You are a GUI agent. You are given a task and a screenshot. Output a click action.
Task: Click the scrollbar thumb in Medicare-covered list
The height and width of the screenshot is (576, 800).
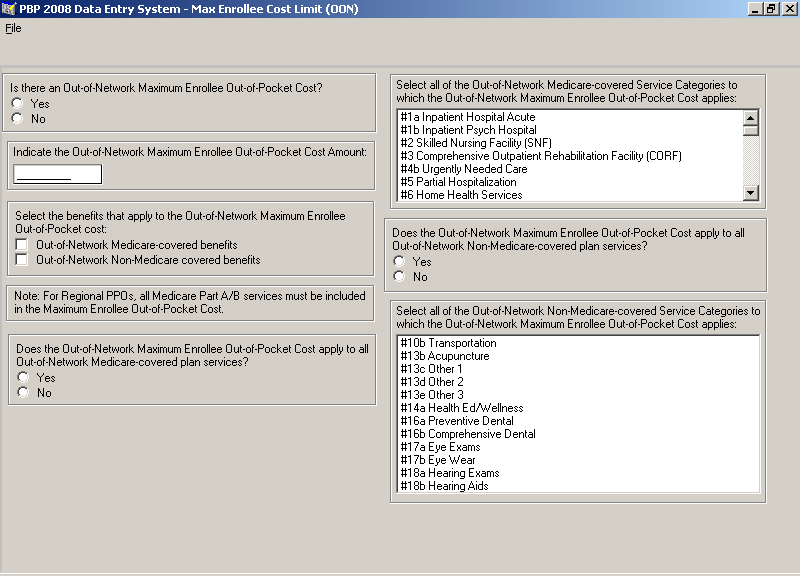click(751, 131)
